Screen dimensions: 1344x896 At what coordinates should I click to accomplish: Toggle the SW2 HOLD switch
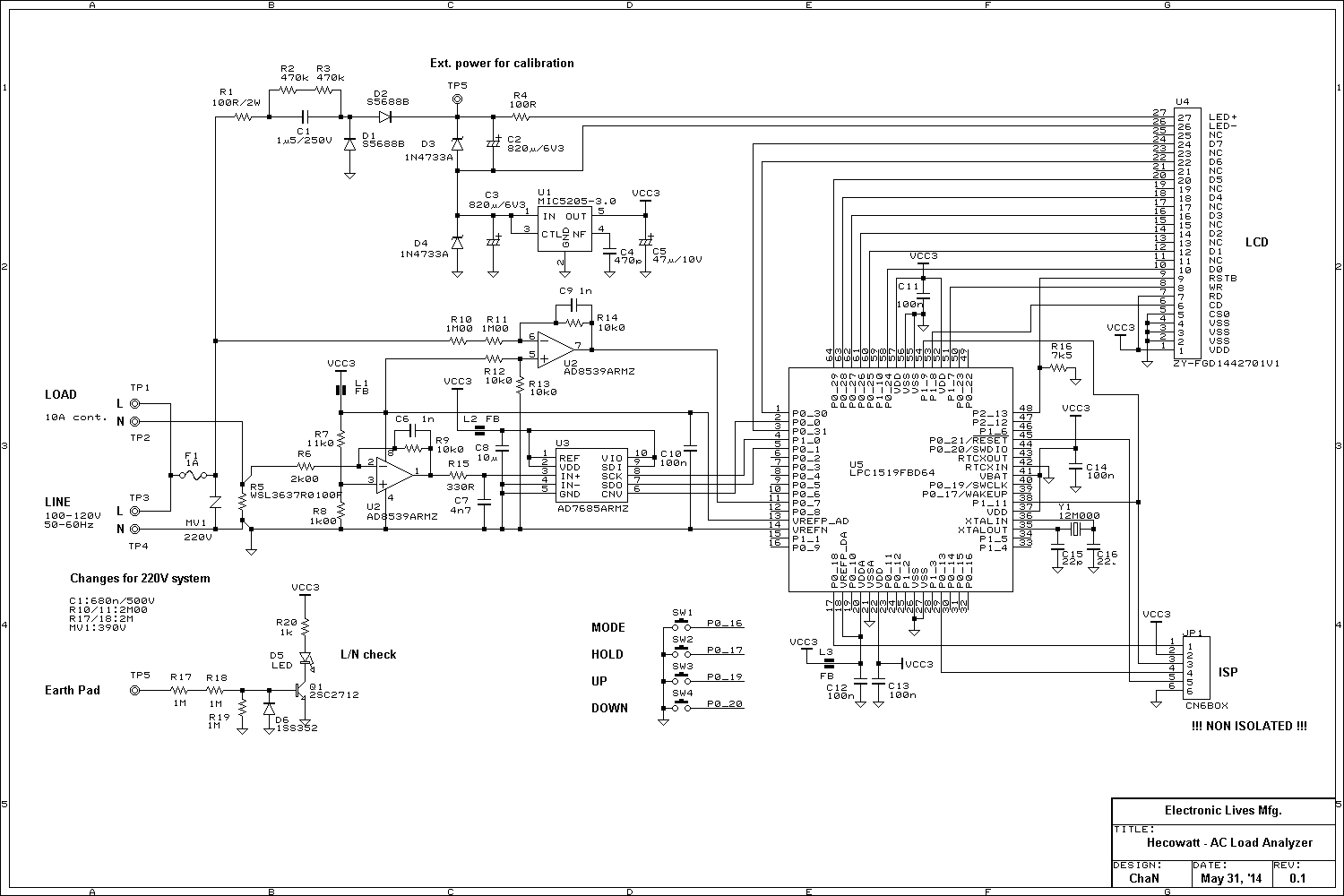(682, 651)
